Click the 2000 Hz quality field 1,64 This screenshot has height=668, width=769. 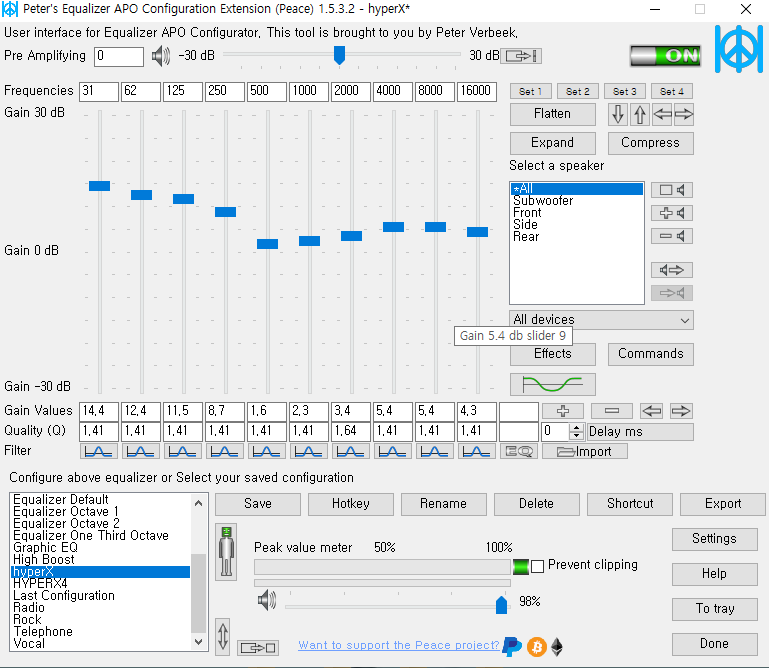(x=351, y=431)
